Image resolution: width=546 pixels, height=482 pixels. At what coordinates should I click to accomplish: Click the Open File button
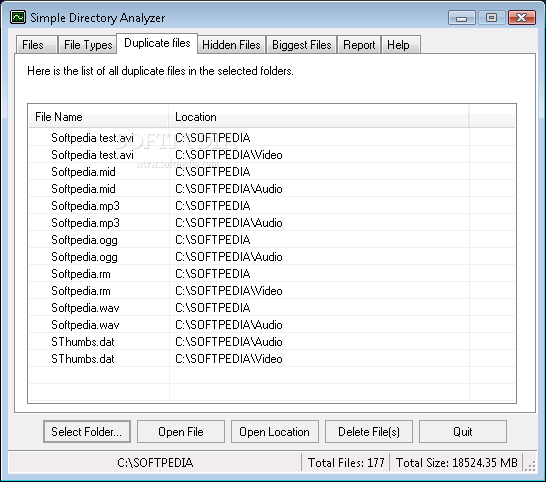coord(181,432)
